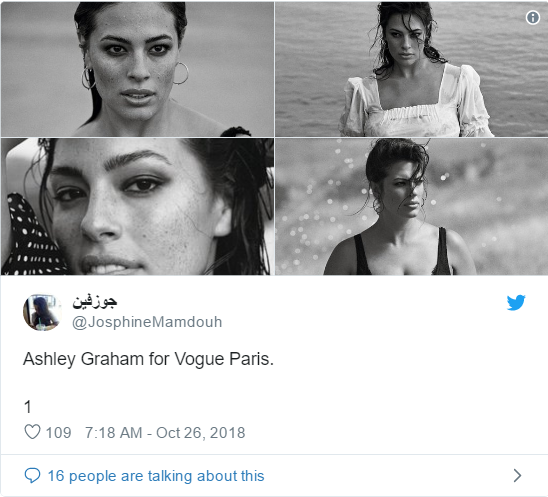Open the poster's round profile avatar
548x497 pixels.
pyautogui.click(x=42, y=312)
